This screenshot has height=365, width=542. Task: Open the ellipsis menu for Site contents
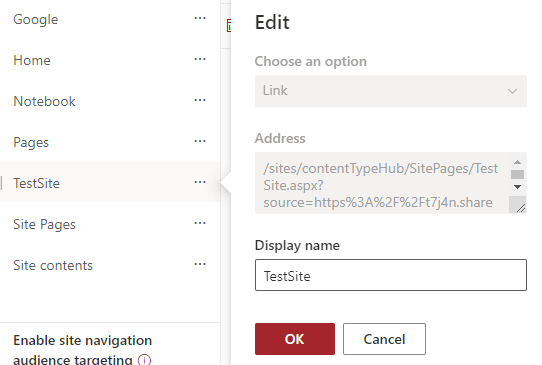pyautogui.click(x=200, y=264)
